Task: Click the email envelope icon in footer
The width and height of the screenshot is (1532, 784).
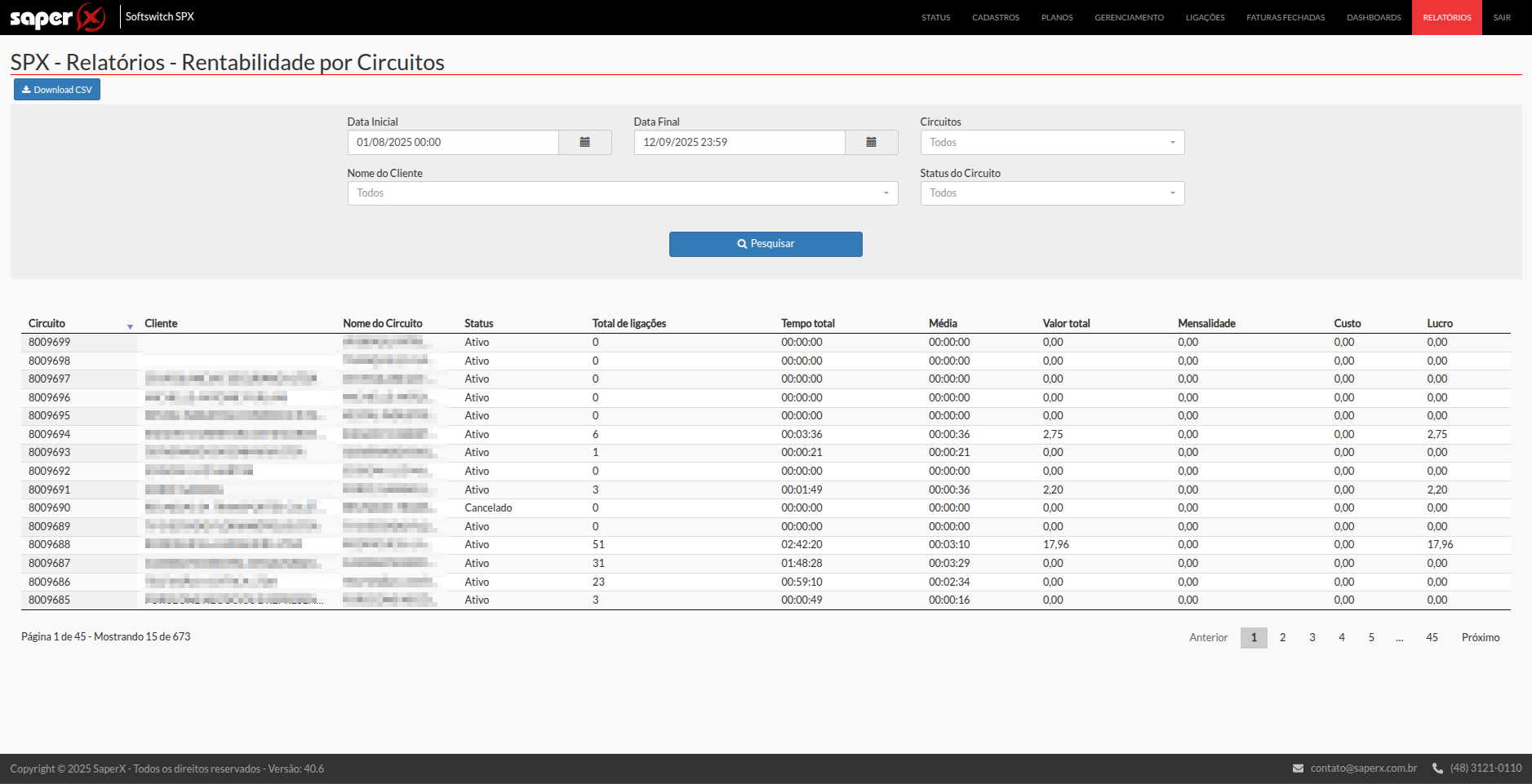Action: (1298, 768)
